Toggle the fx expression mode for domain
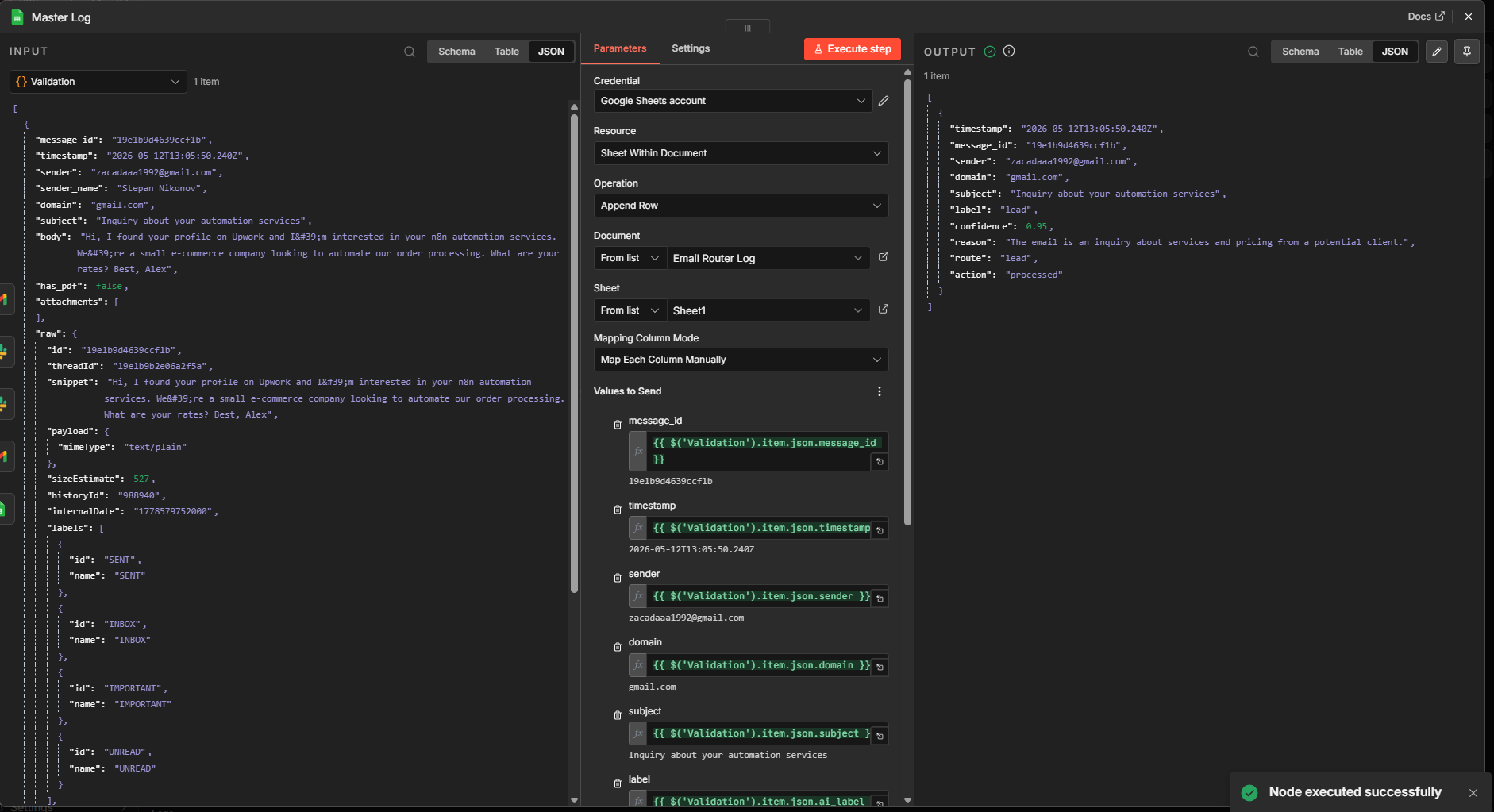The width and height of the screenshot is (1494, 812). click(638, 665)
